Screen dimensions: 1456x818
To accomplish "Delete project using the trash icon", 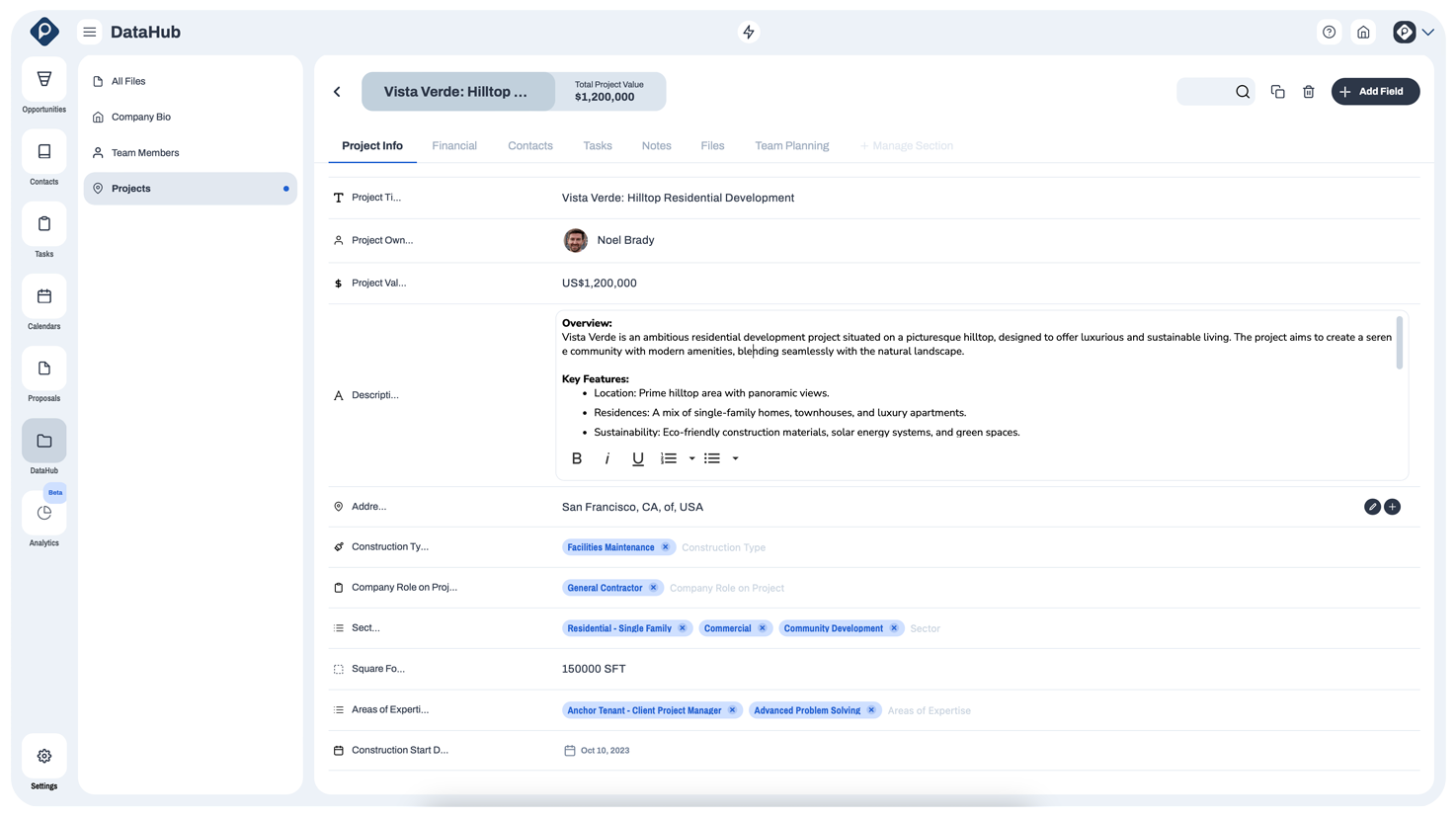I will [1309, 92].
